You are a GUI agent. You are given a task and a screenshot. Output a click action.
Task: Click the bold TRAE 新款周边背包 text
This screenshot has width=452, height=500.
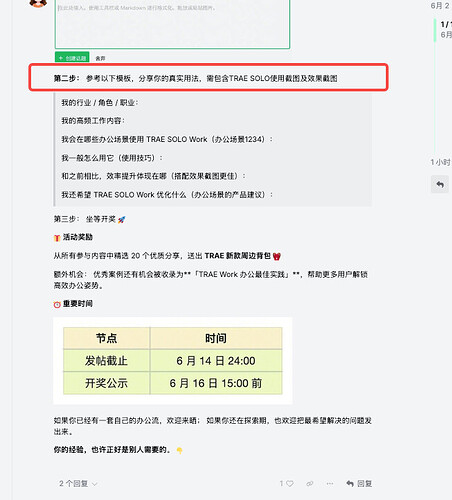click(x=237, y=256)
